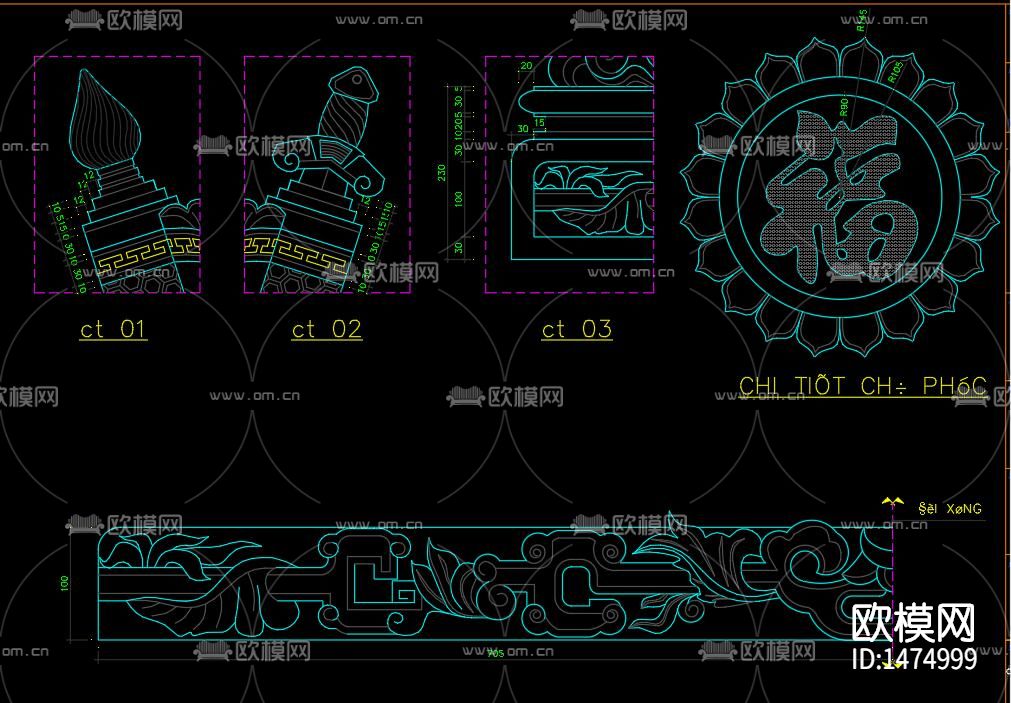Viewport: 1011px width, 703px height.
Task: Click the yellow symmetry arrow above the frieze axis
Action: pos(892,500)
